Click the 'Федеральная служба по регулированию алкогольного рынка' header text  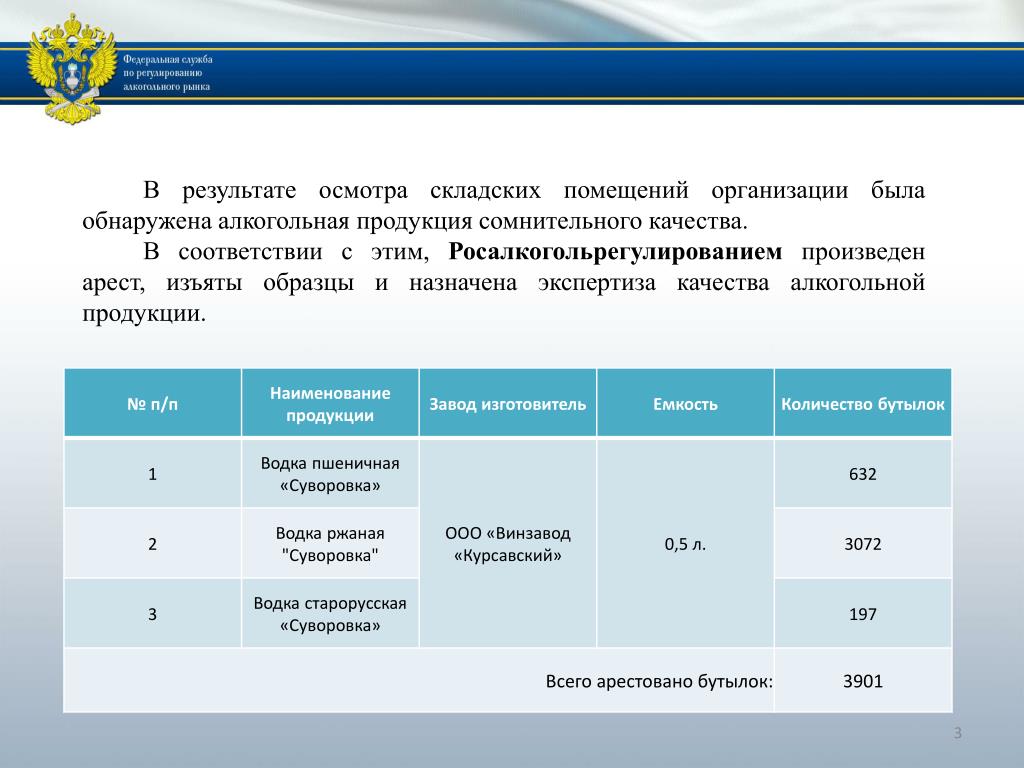pyautogui.click(x=168, y=73)
